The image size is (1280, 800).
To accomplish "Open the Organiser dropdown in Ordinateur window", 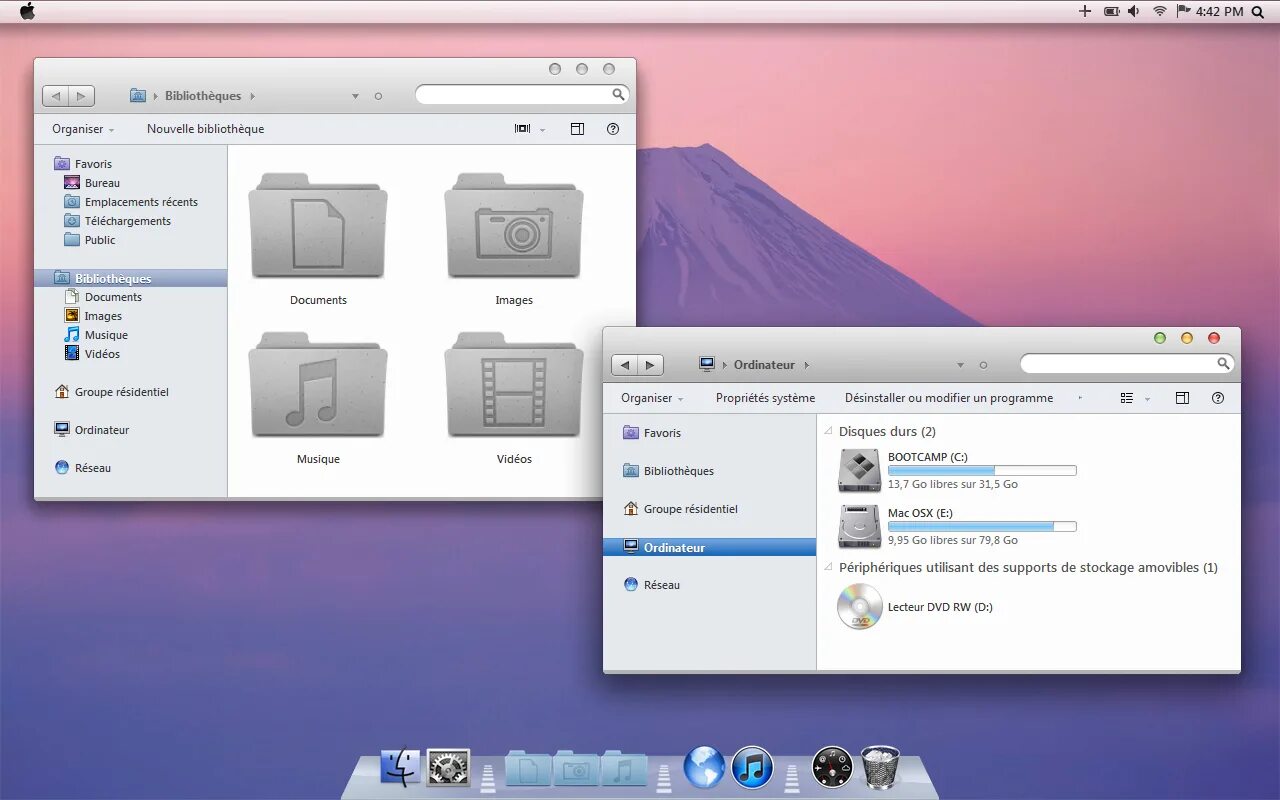I will [x=652, y=398].
